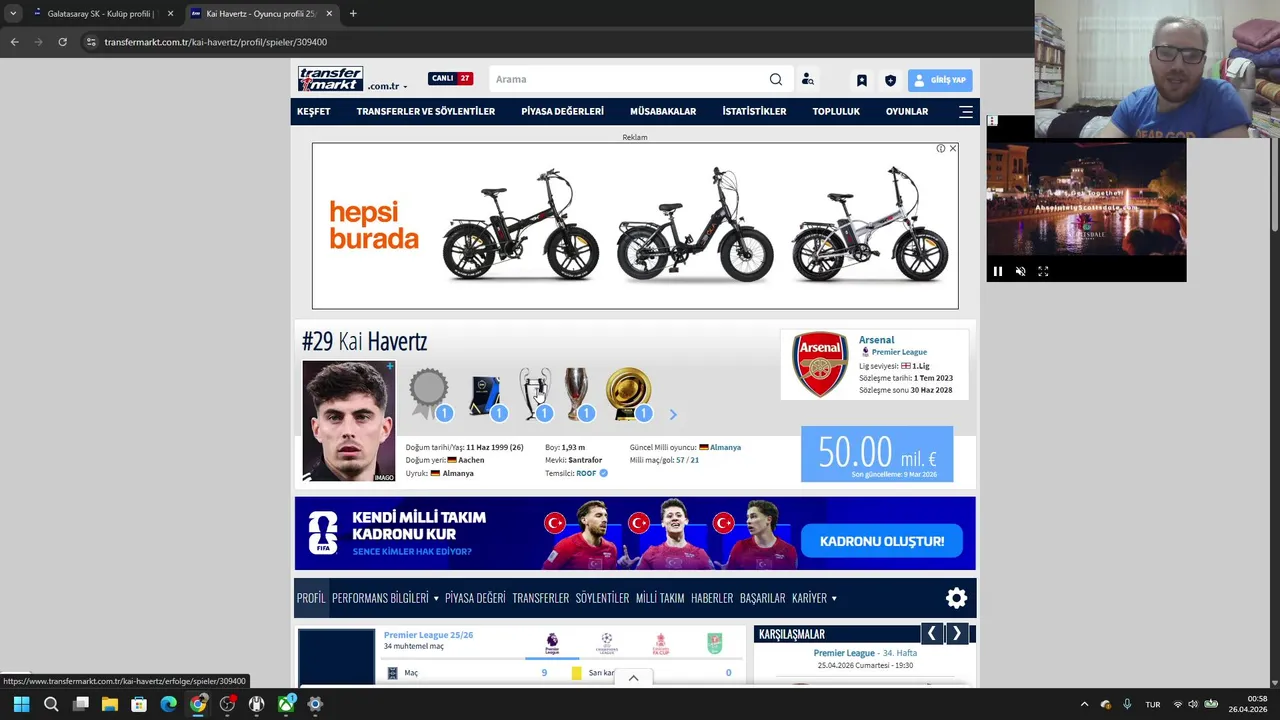Screen dimensions: 1280x720
Task: Open the HABERLER tab
Action: (x=712, y=598)
